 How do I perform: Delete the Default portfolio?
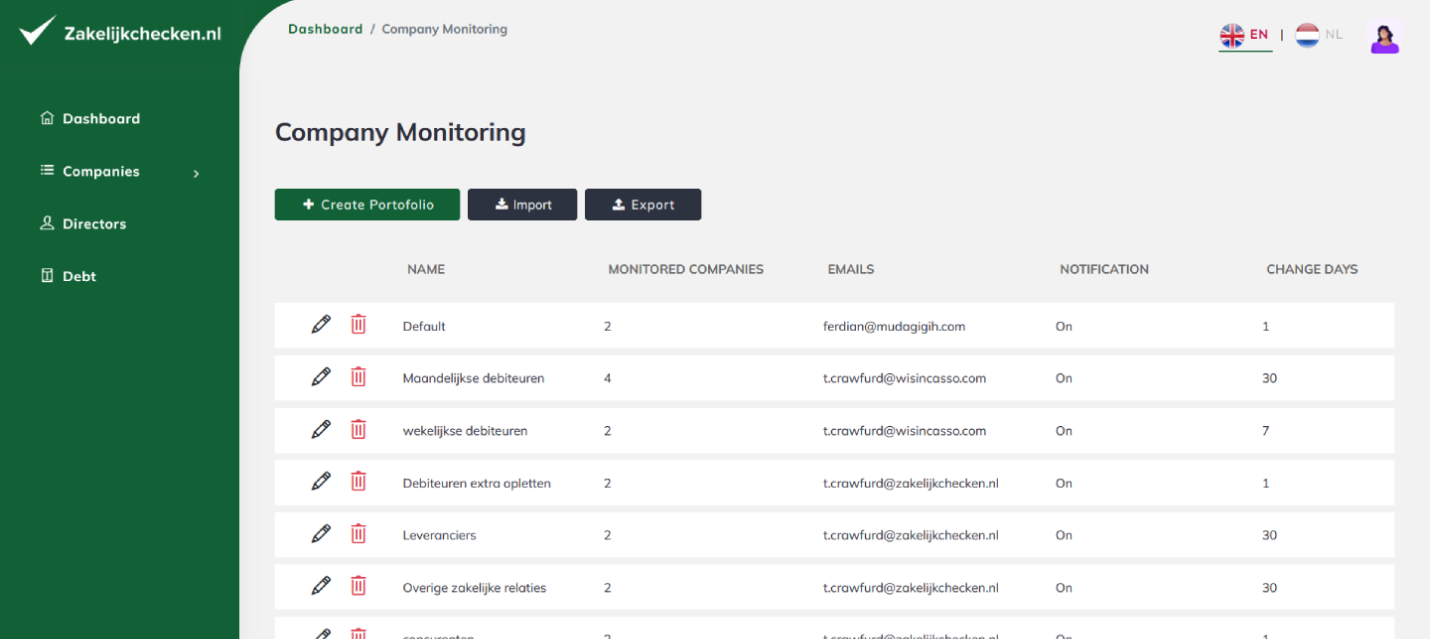pyautogui.click(x=358, y=324)
